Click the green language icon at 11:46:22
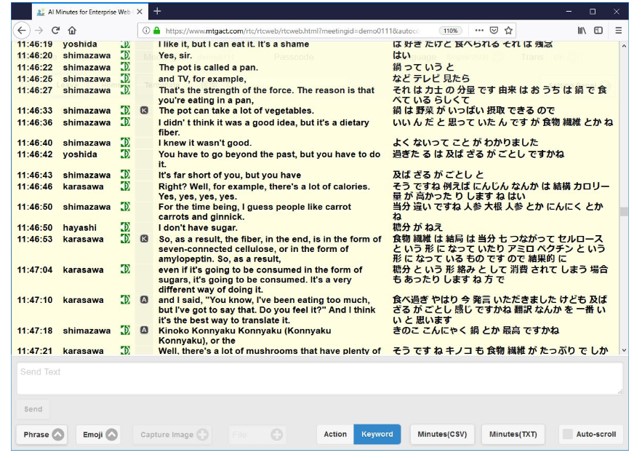The width and height of the screenshot is (642, 458). pyautogui.click(x=125, y=67)
